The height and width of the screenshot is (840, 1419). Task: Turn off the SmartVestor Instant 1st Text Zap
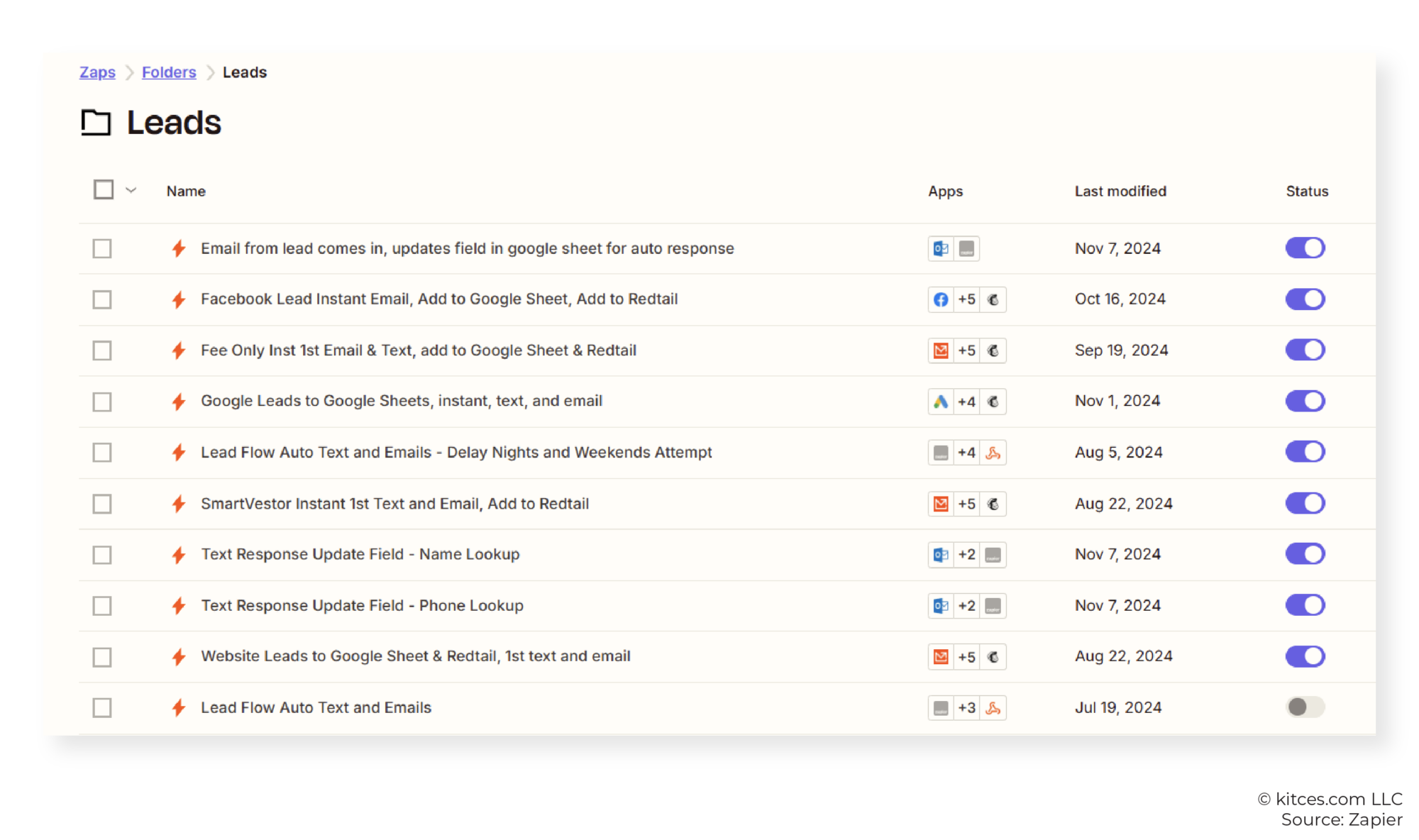(1305, 504)
